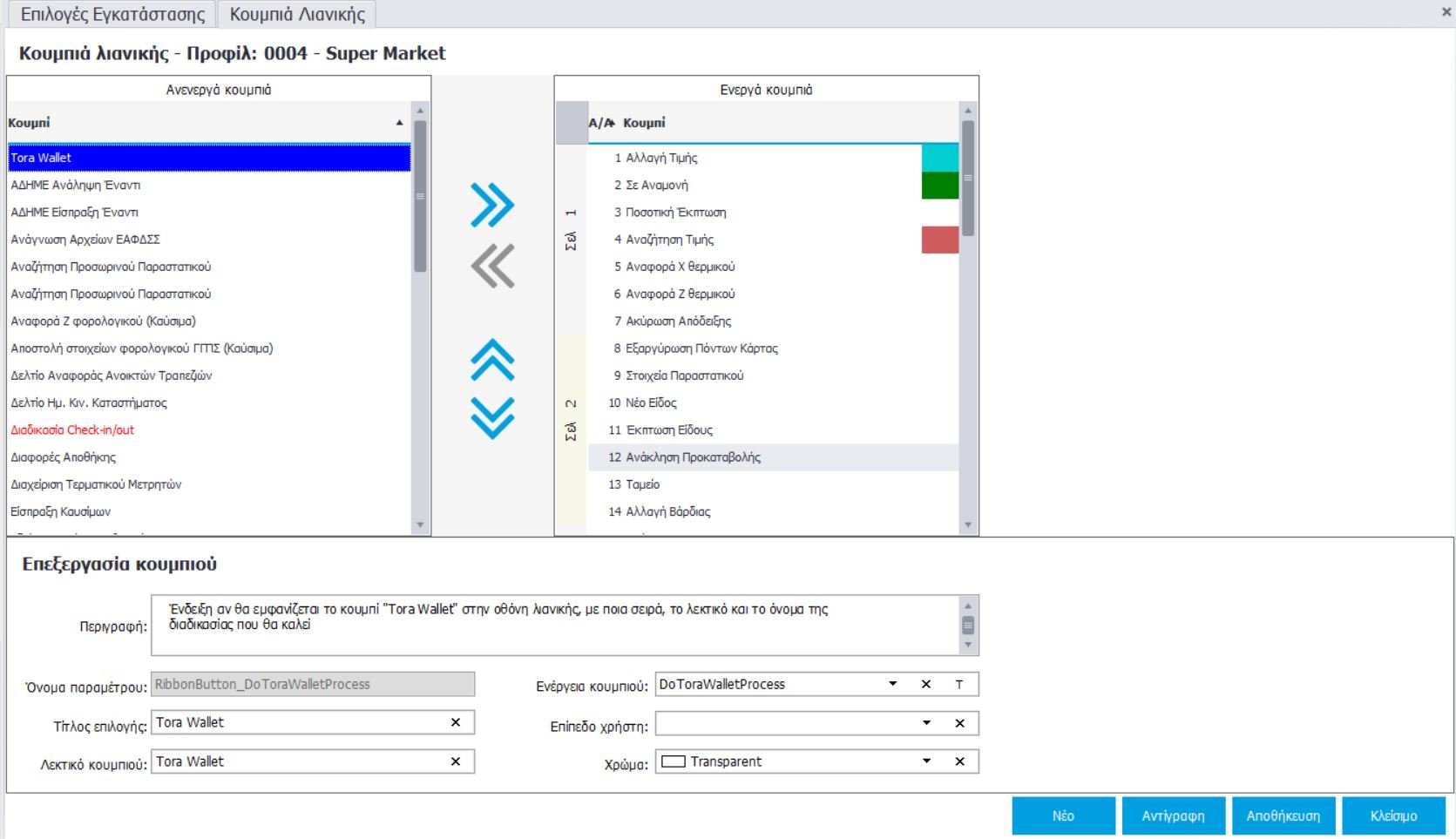This screenshot has height=839, width=1456.
Task: Move selected button down with double down arrow
Action: click(492, 417)
